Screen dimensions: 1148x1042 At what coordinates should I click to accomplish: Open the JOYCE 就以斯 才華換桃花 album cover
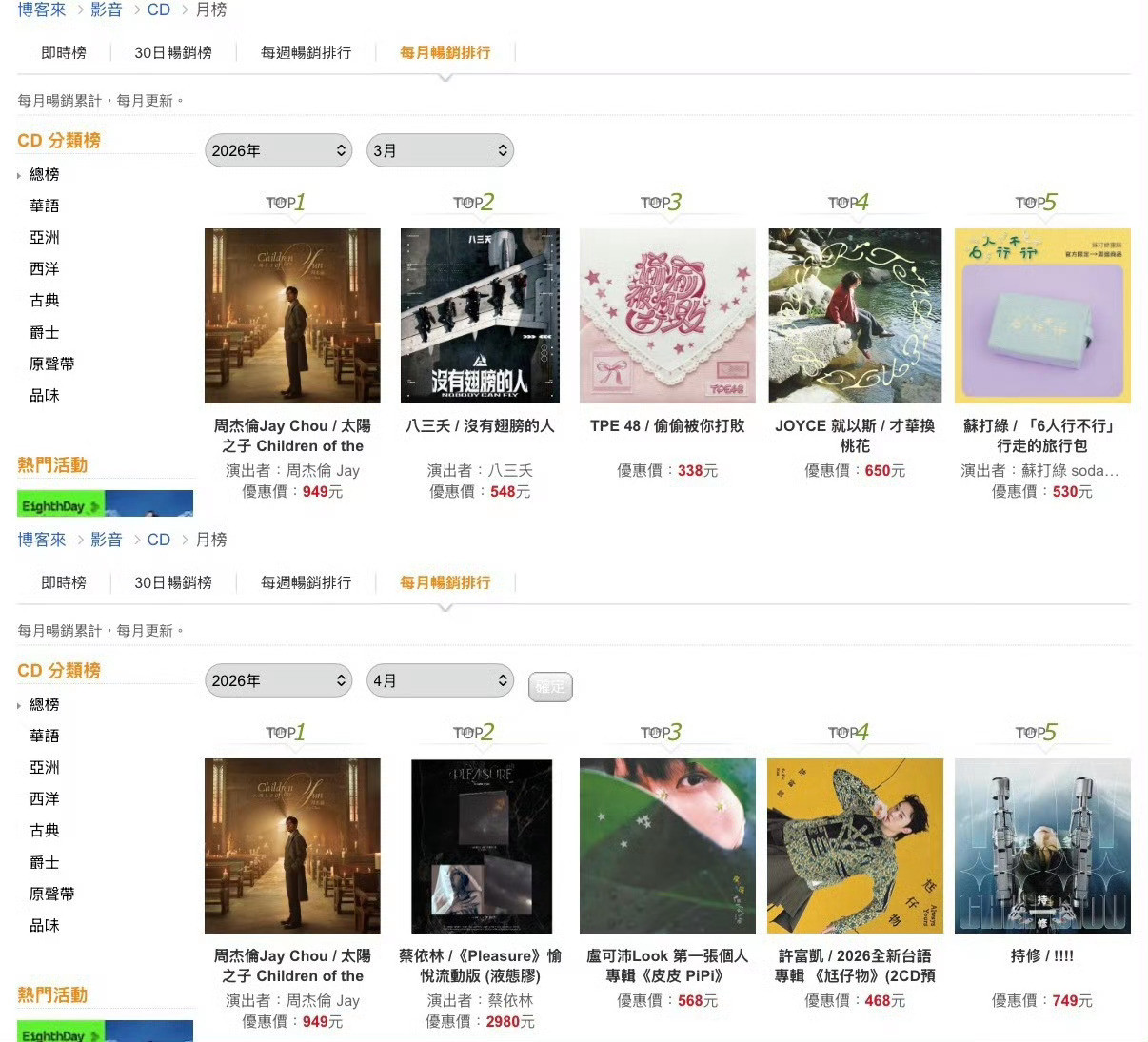pyautogui.click(x=855, y=316)
